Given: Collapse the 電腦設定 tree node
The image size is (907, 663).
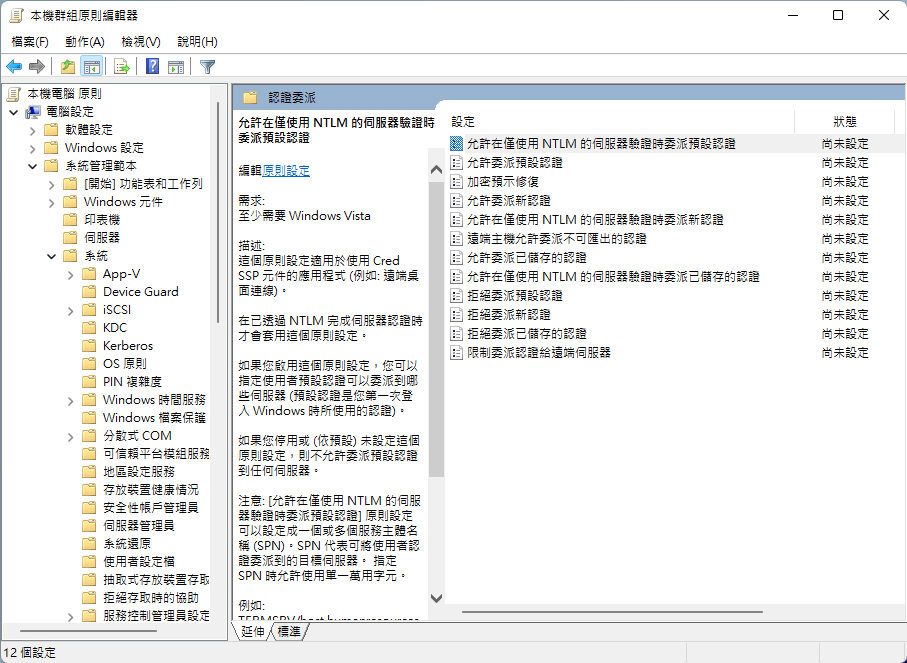Looking at the screenshot, I should point(14,112).
